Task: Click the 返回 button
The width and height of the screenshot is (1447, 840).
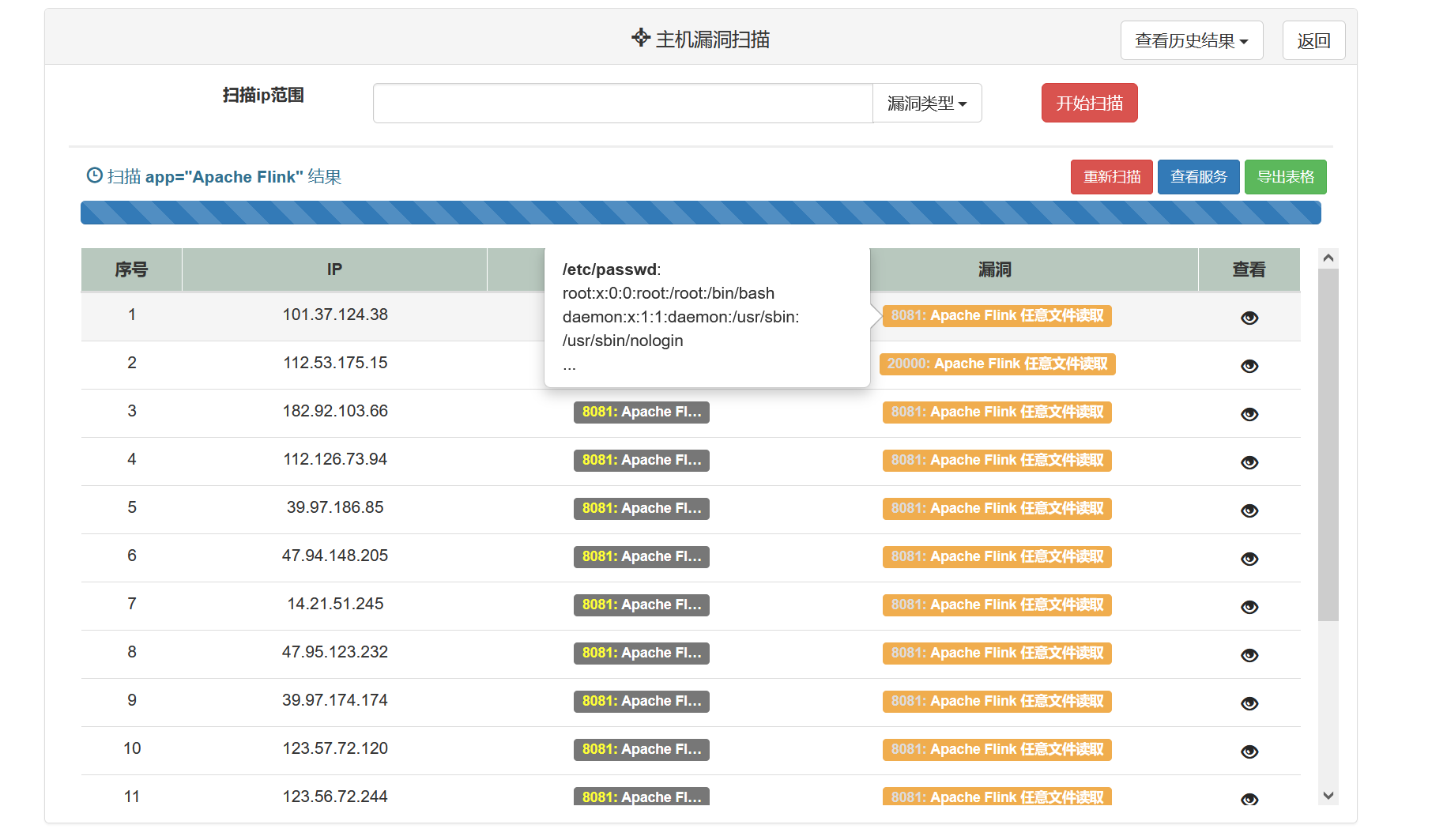Action: pos(1313,40)
